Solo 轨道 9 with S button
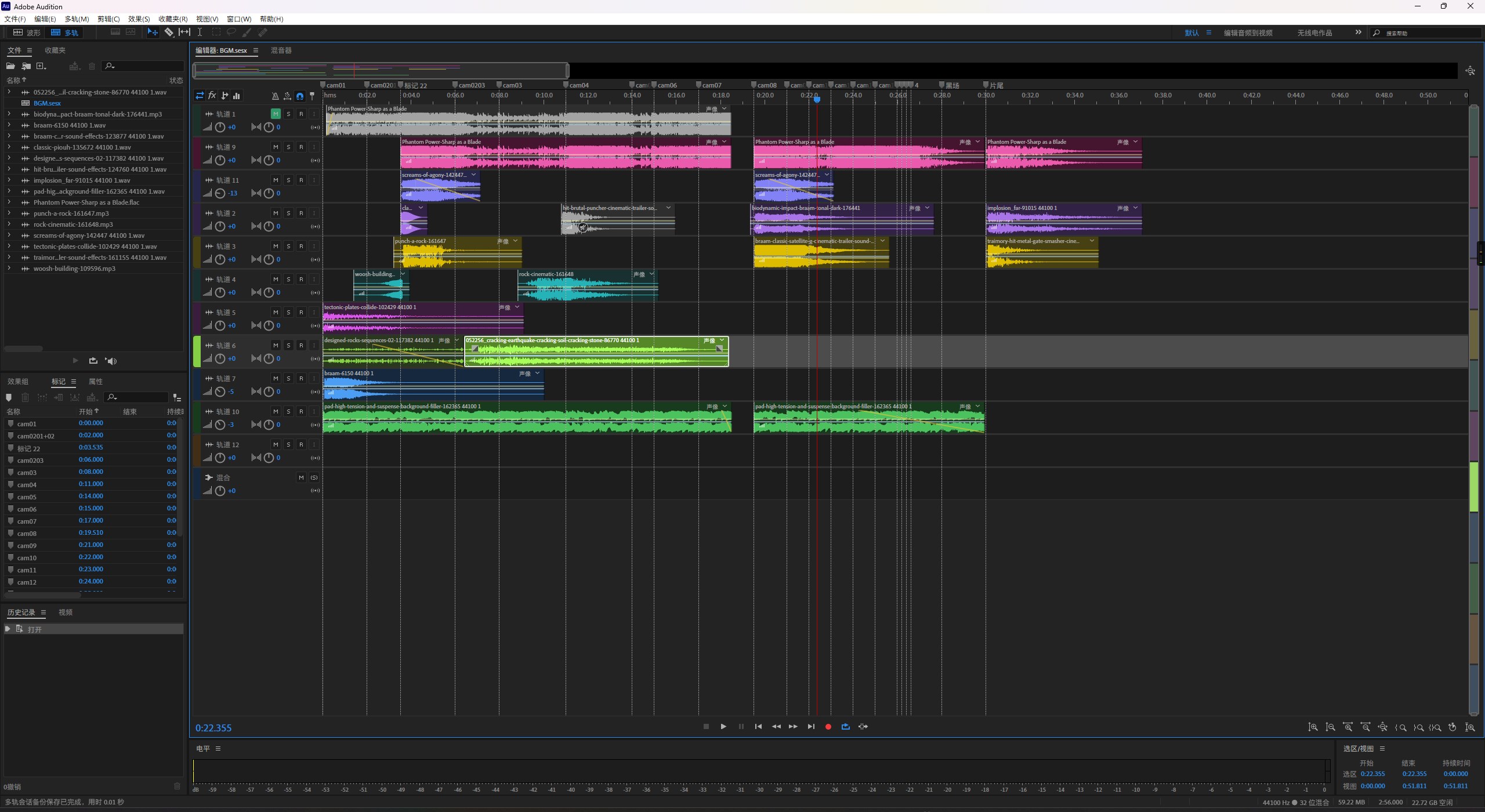The width and height of the screenshot is (1485, 812). (288, 147)
